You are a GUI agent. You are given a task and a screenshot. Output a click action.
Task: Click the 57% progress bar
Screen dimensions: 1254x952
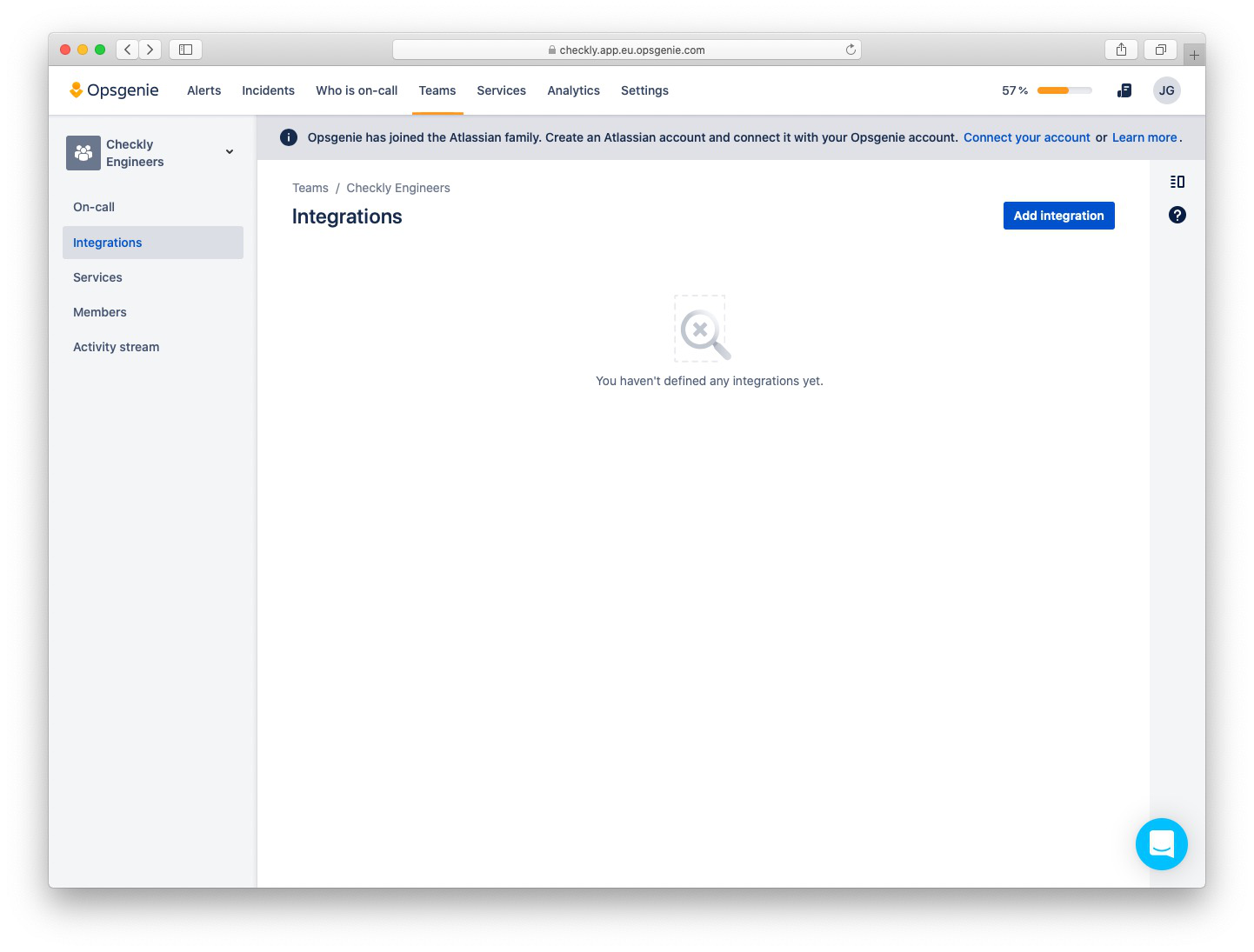[x=1064, y=90]
